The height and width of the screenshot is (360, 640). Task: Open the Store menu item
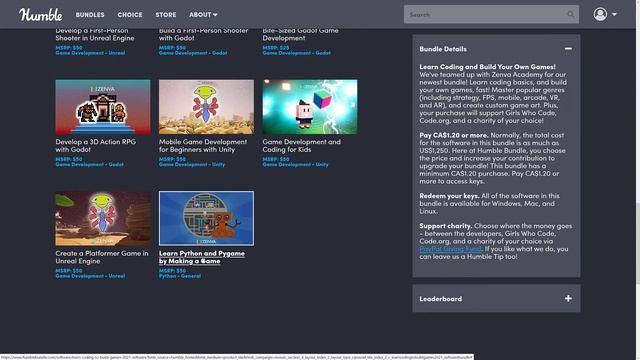166,15
